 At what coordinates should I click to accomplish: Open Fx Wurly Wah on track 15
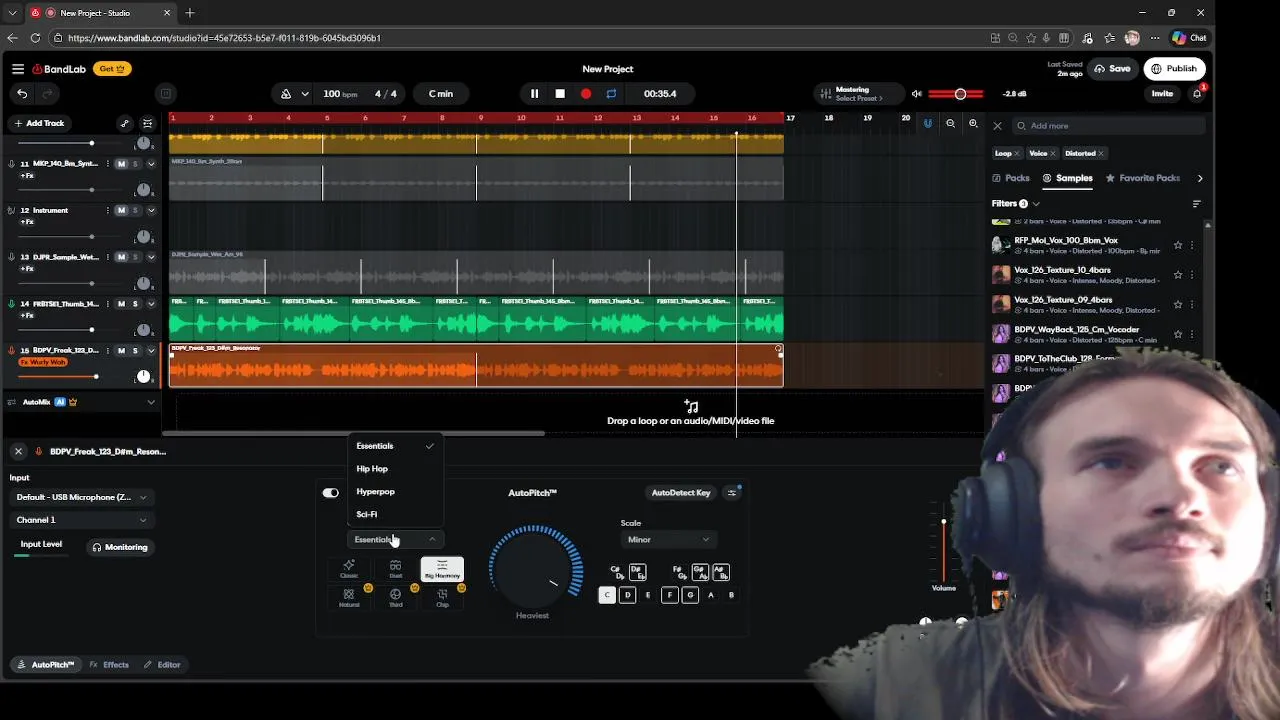pos(44,362)
